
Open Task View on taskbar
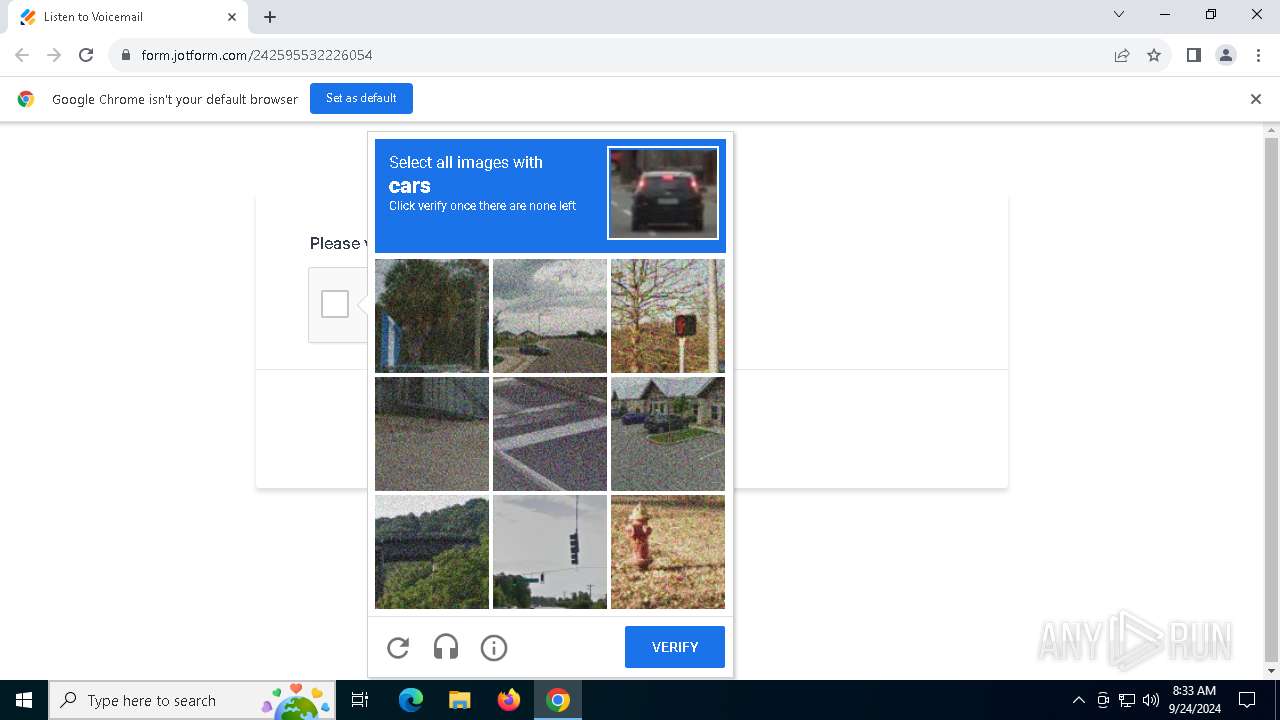(360, 700)
